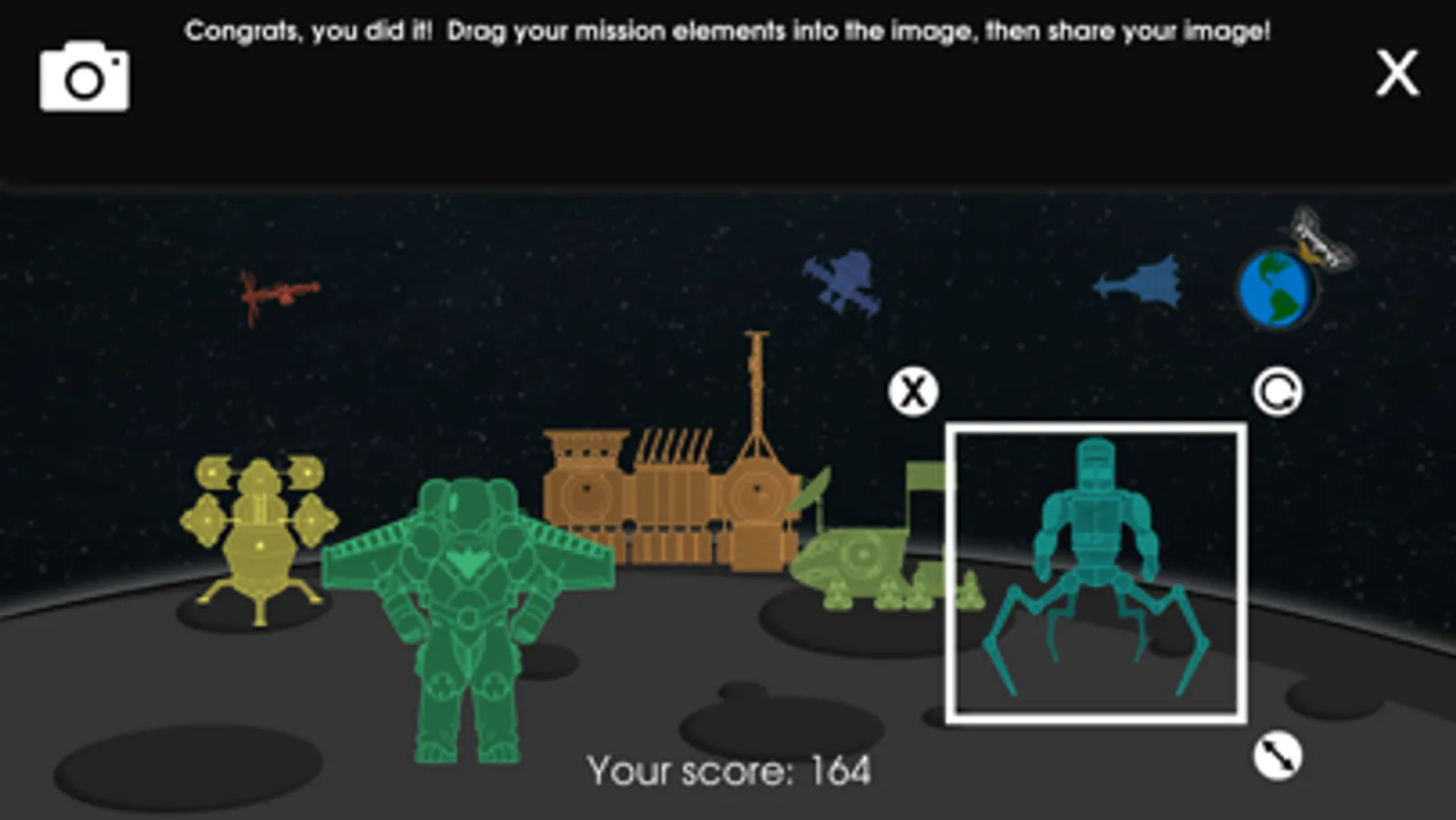Viewport: 1456px width, 820px height.
Task: Click the rotate icon above selected robot
Action: click(x=1278, y=392)
